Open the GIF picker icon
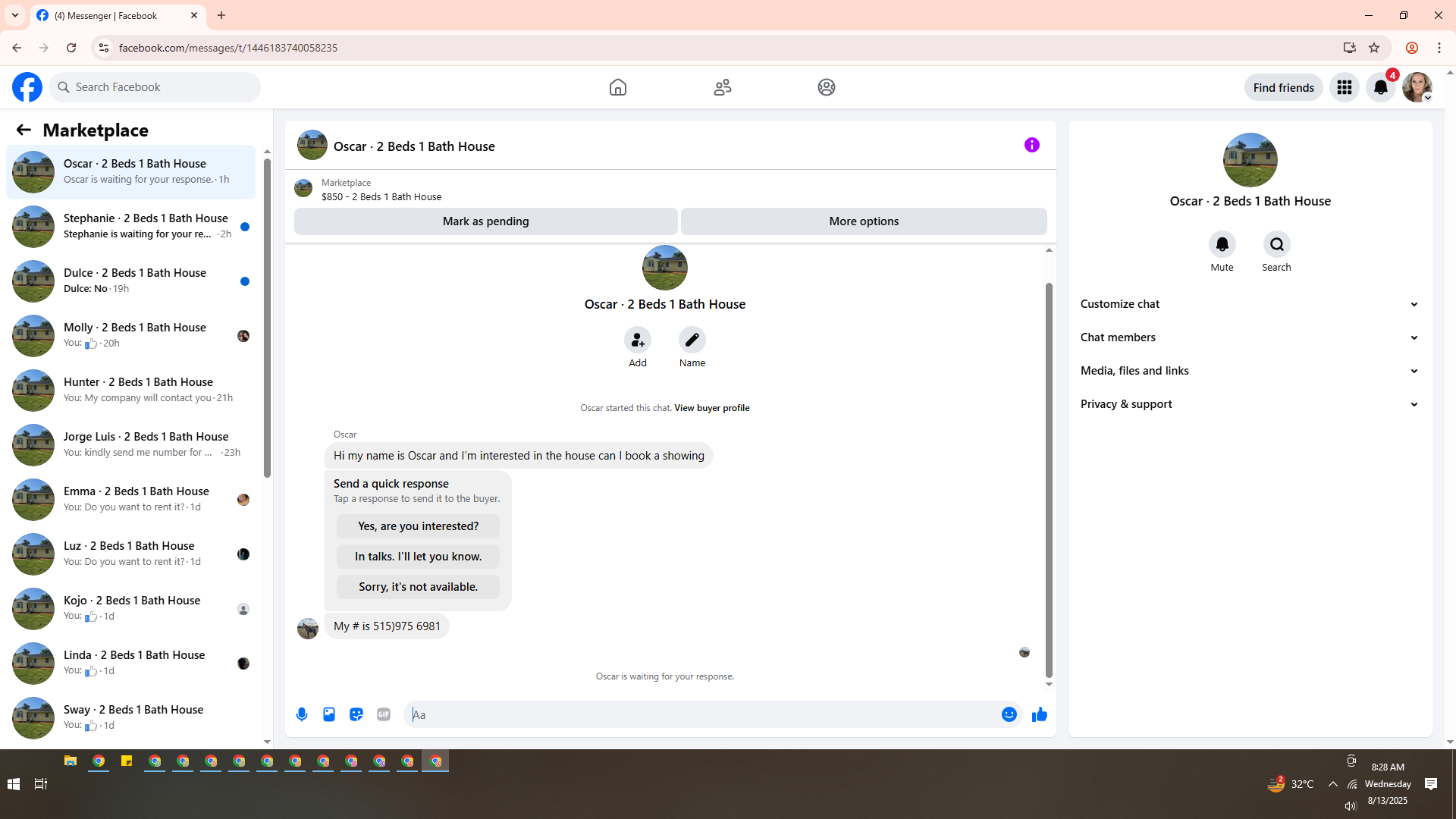Image resolution: width=1456 pixels, height=819 pixels. (x=384, y=714)
